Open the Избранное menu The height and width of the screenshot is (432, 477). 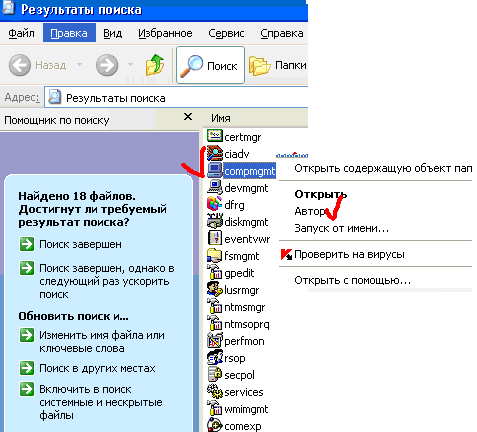[x=165, y=33]
